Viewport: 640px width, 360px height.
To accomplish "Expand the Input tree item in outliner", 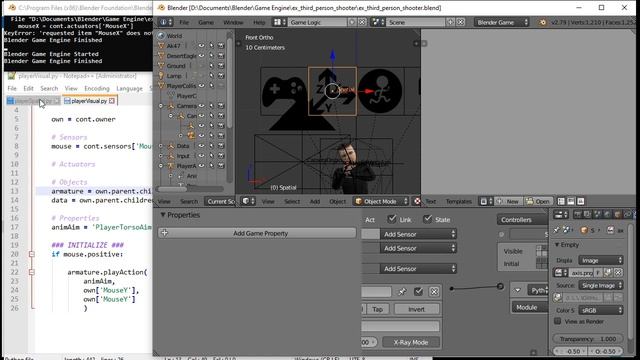I will pos(161,156).
